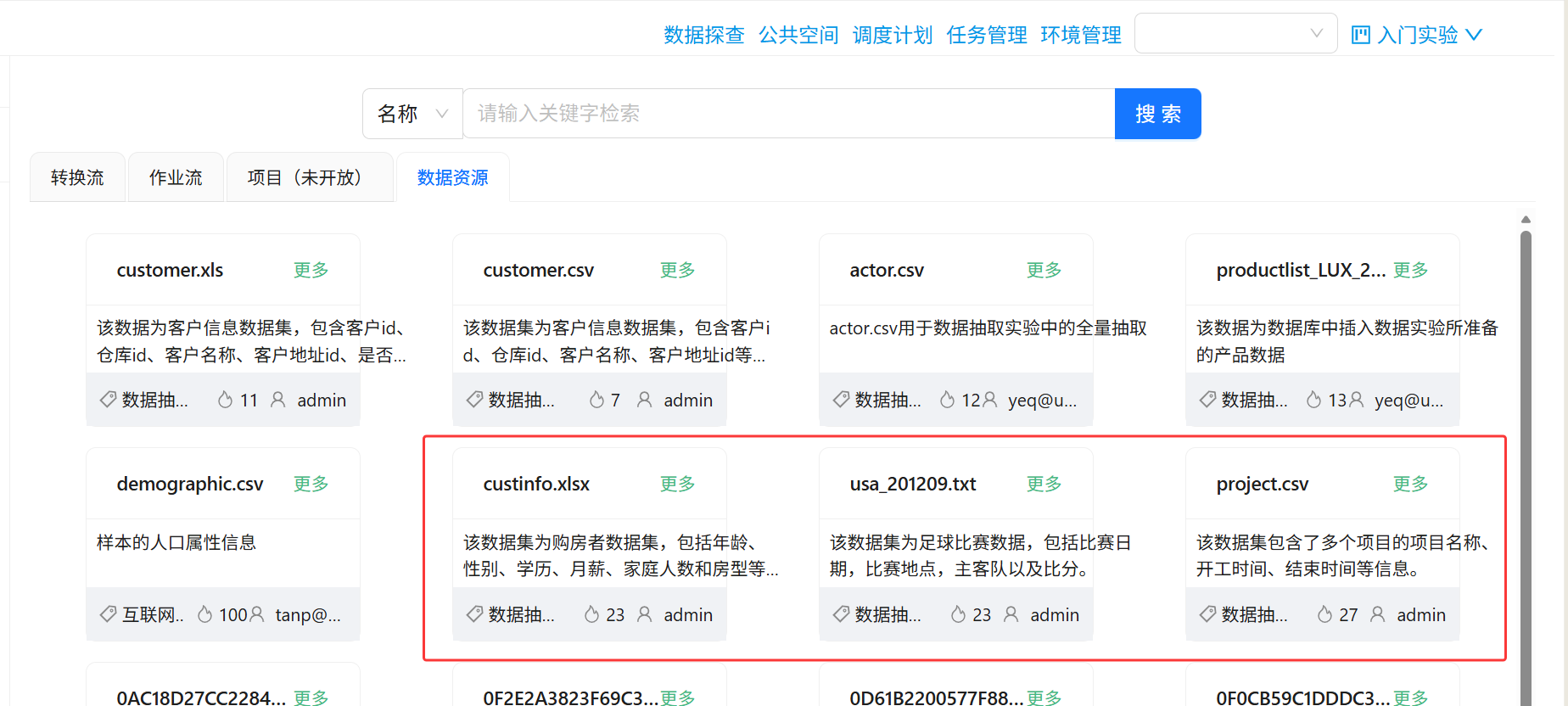The height and width of the screenshot is (706, 1568).
Task: Click the user icon on actor.csv card
Action: [x=989, y=400]
